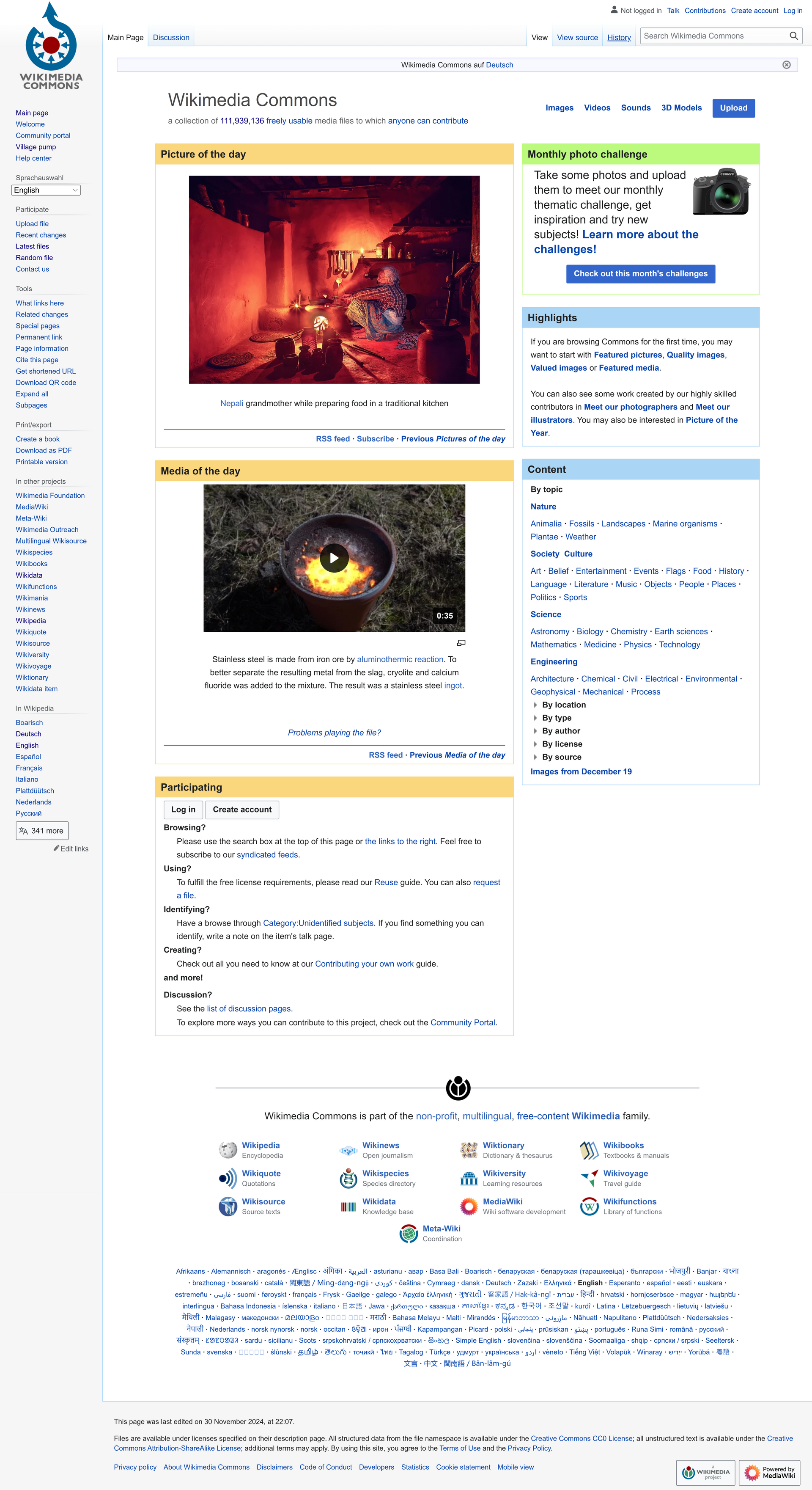Open the Community Portal link
The image size is (812, 1490).
(x=463, y=1023)
